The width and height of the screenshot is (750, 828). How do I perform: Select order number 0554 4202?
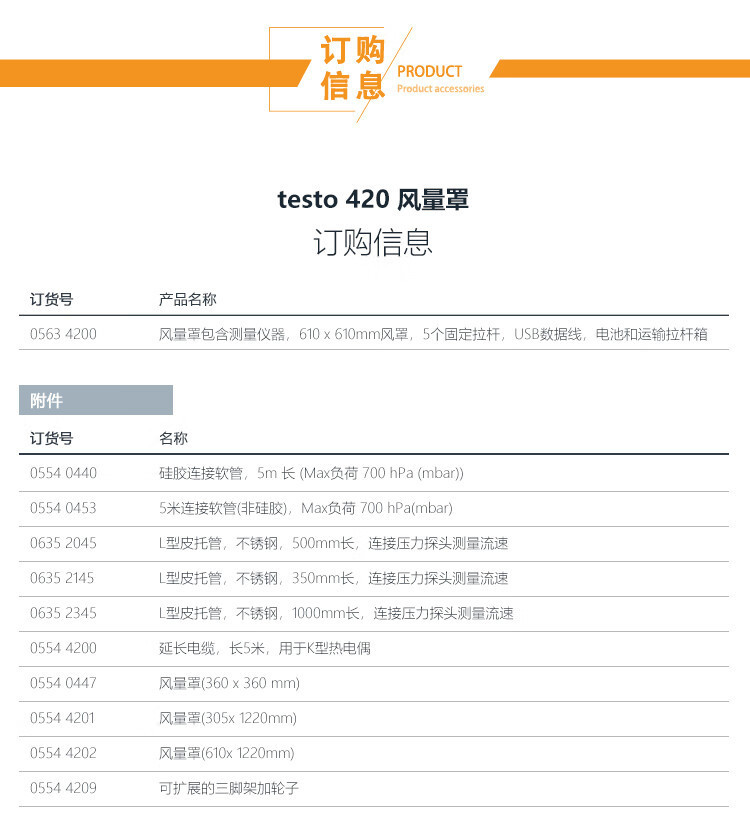click(63, 752)
